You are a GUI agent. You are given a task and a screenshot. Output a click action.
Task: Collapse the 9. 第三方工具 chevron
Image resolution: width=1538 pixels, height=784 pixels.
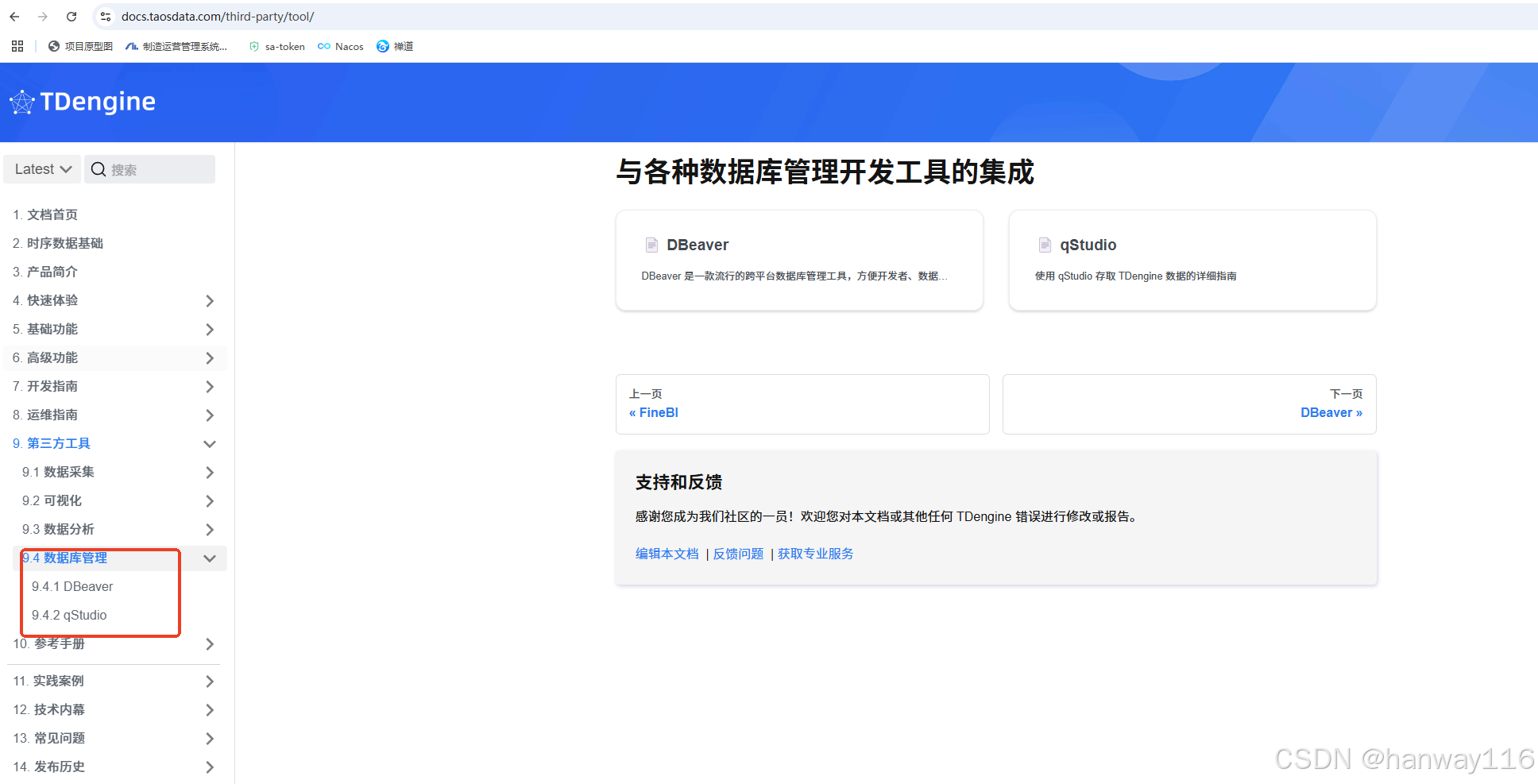[210, 443]
